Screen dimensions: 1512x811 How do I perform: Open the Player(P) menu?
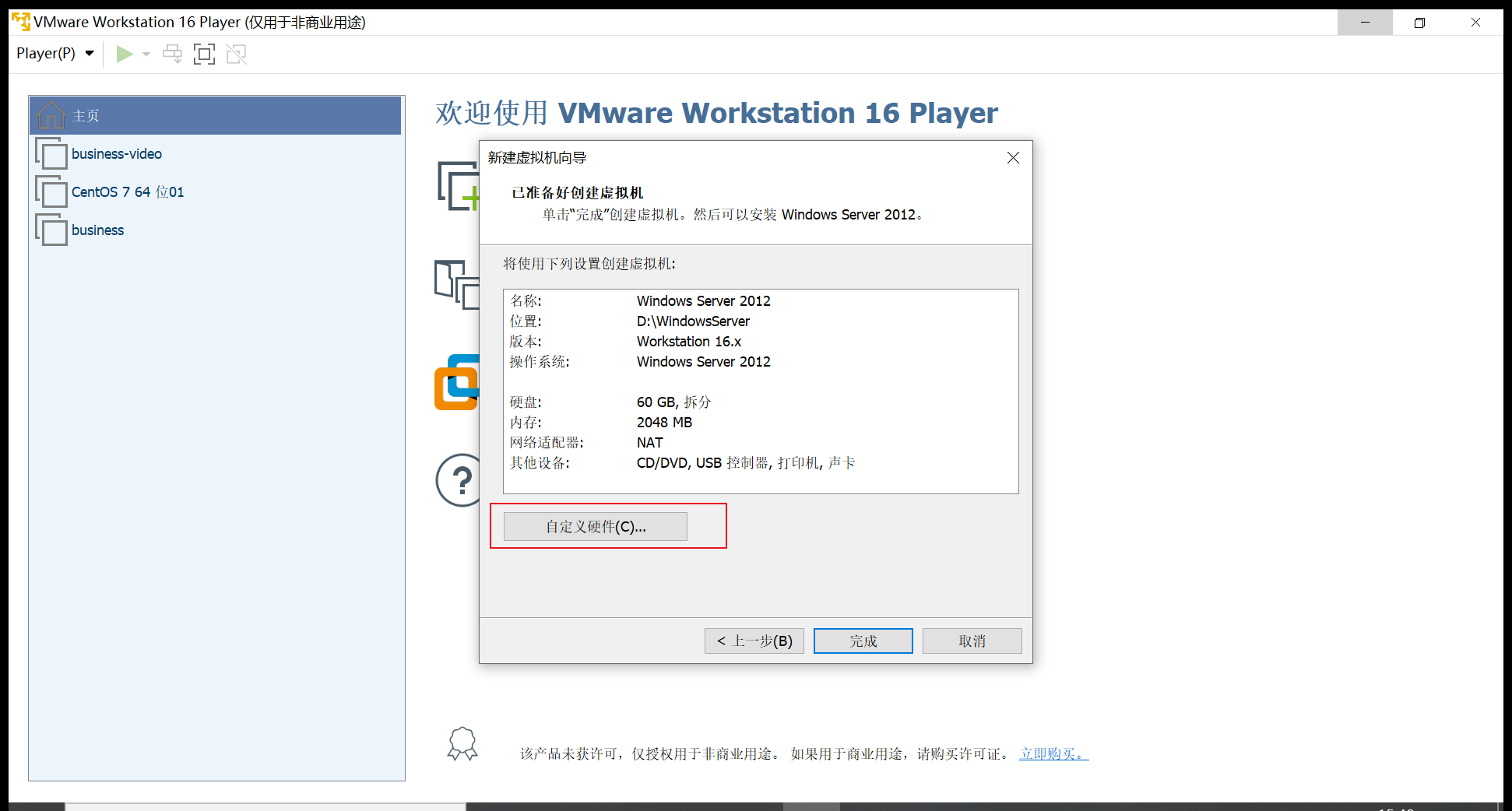pyautogui.click(x=47, y=53)
